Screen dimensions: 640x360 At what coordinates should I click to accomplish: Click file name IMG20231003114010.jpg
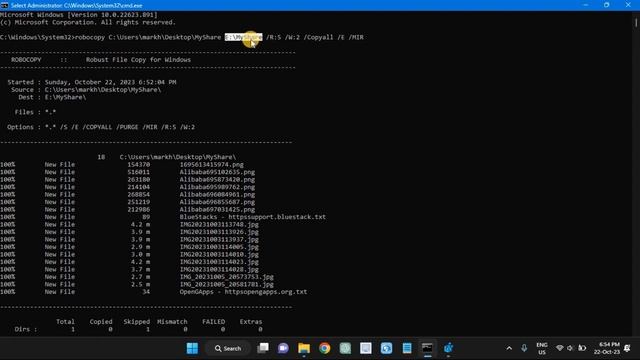coord(219,254)
